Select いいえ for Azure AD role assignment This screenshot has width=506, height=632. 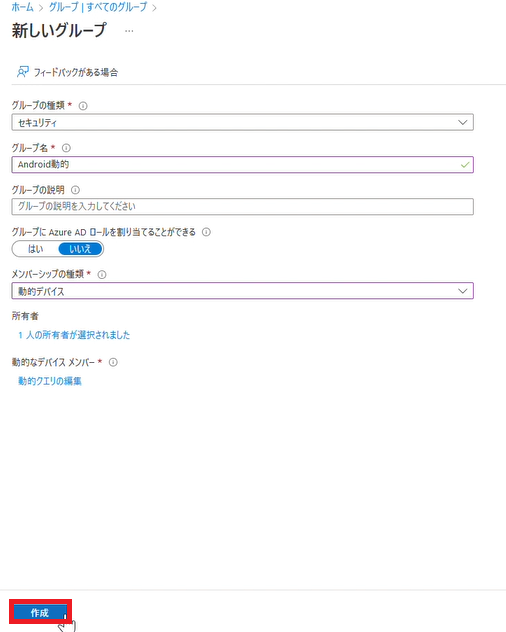pos(80,249)
